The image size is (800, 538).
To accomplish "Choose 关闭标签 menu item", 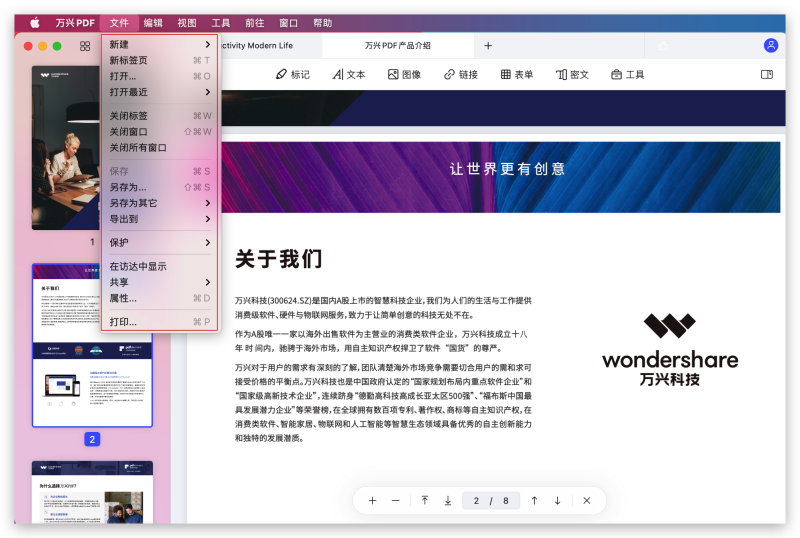I will (x=160, y=116).
